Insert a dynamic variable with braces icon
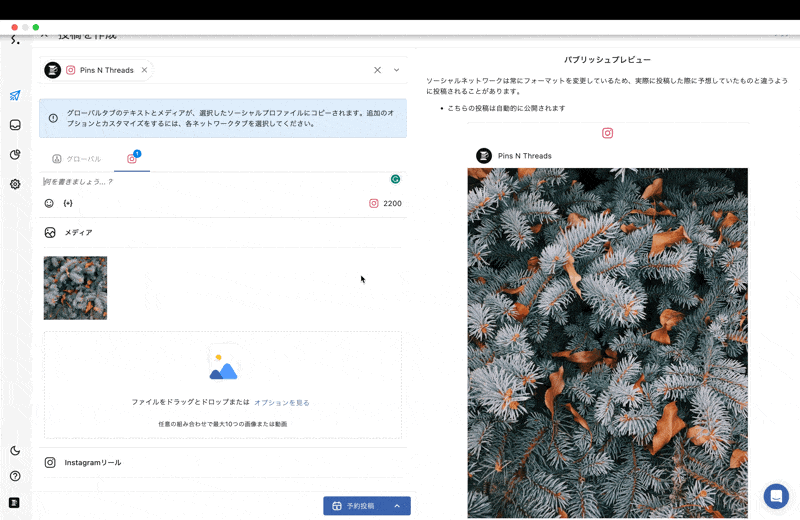 click(68, 203)
